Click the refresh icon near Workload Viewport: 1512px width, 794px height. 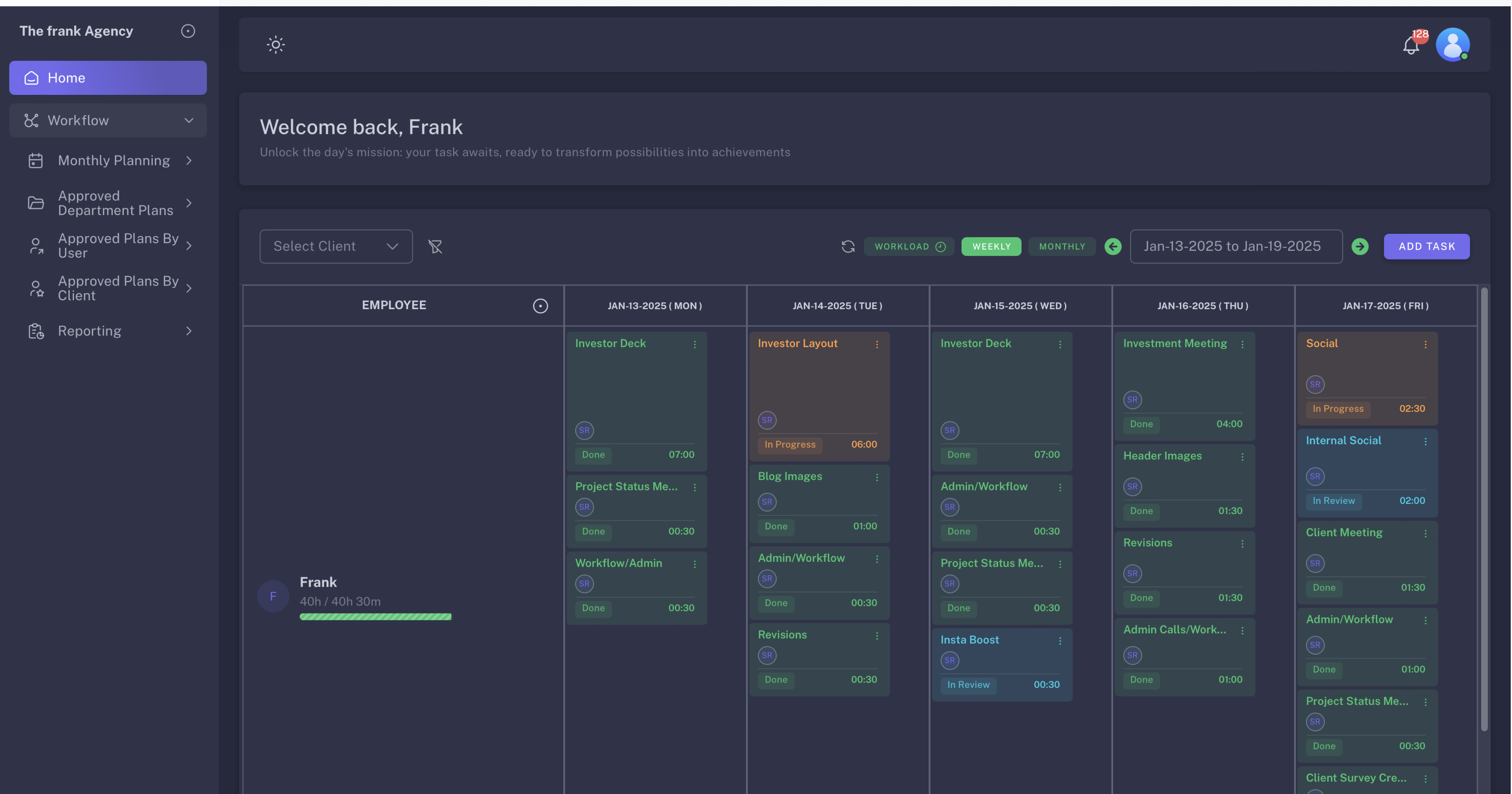(x=848, y=246)
